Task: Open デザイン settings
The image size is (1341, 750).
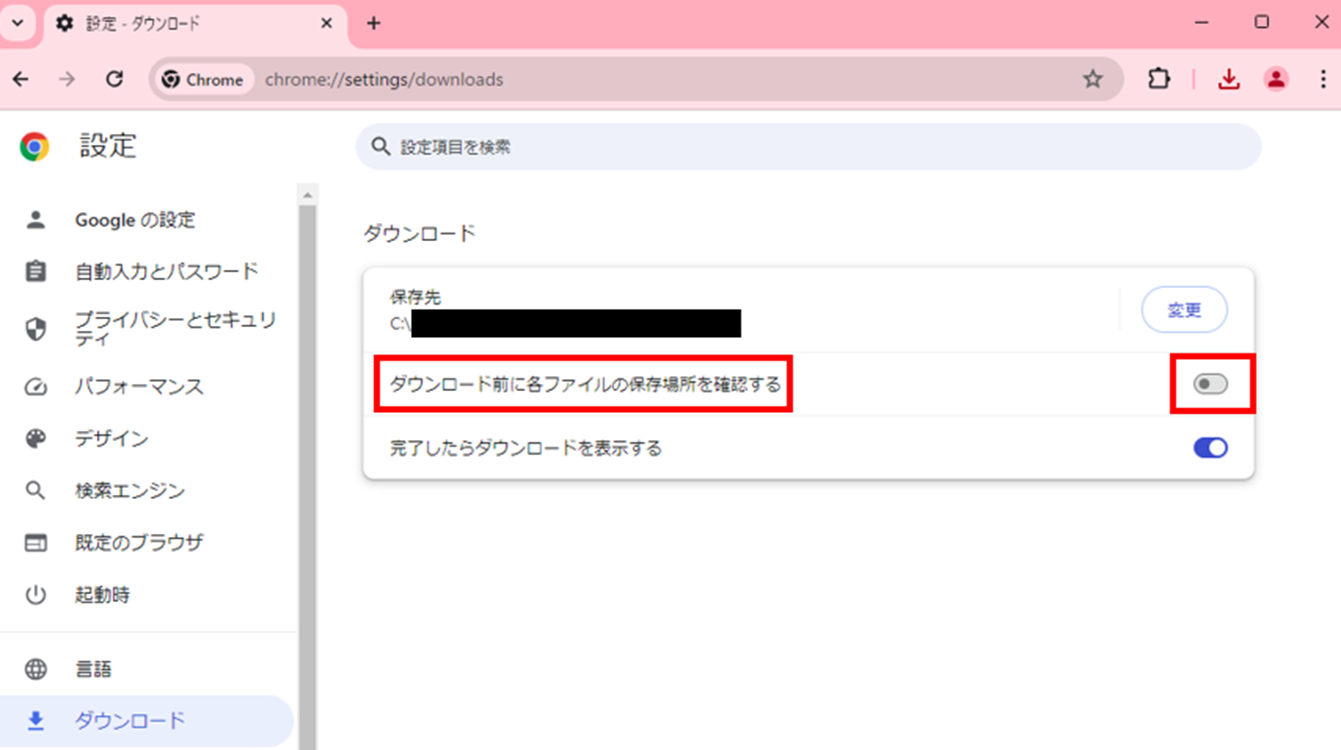Action: tap(111, 439)
